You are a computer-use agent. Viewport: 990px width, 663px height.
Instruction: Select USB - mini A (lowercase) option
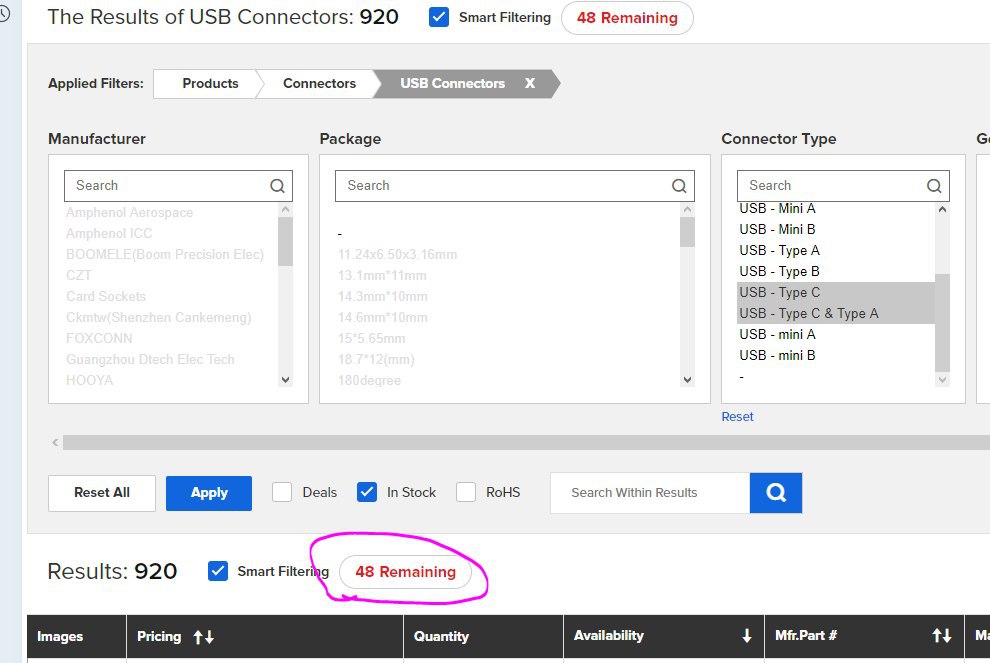pyautogui.click(x=777, y=334)
